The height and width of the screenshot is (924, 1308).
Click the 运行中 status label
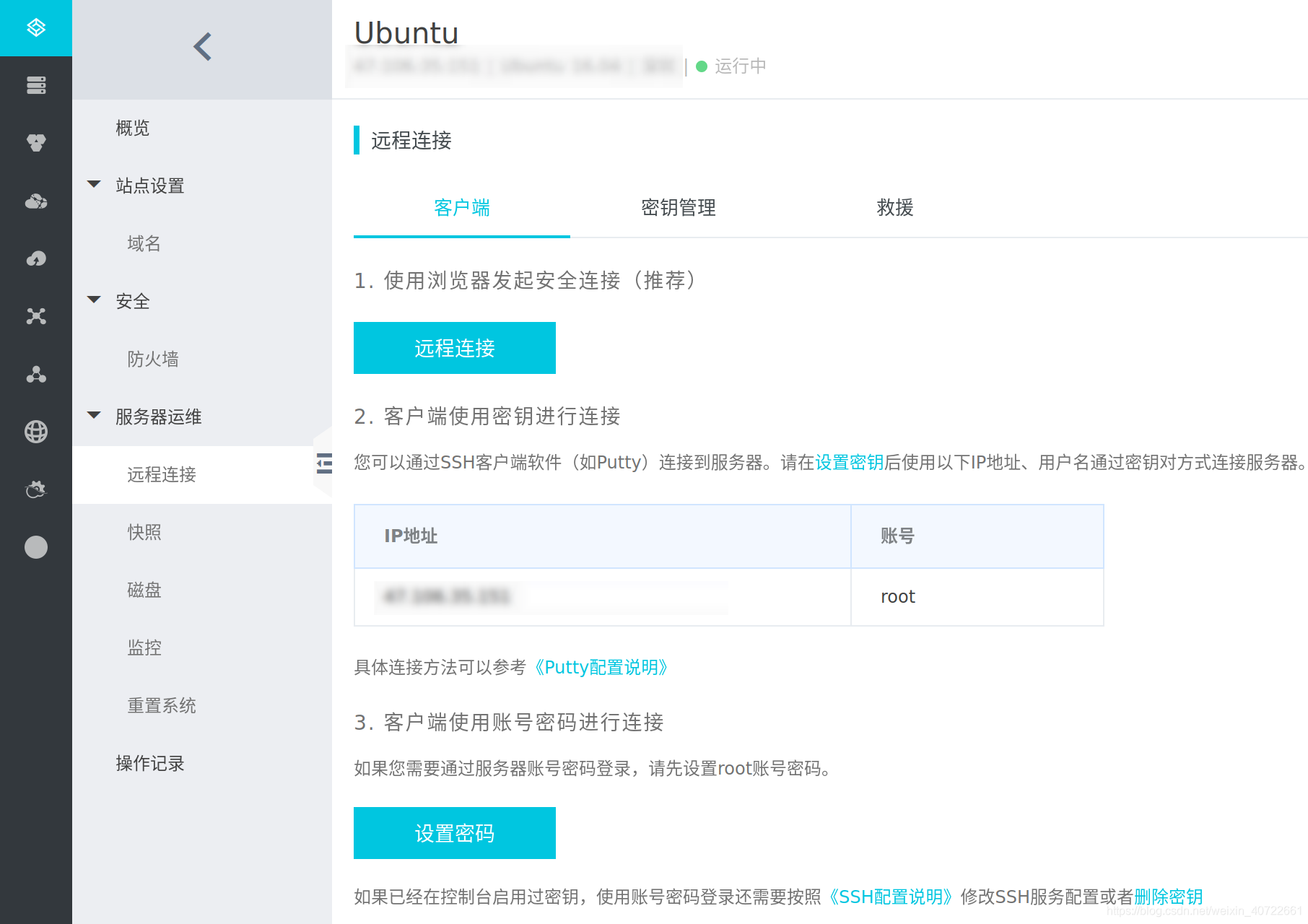(x=741, y=66)
